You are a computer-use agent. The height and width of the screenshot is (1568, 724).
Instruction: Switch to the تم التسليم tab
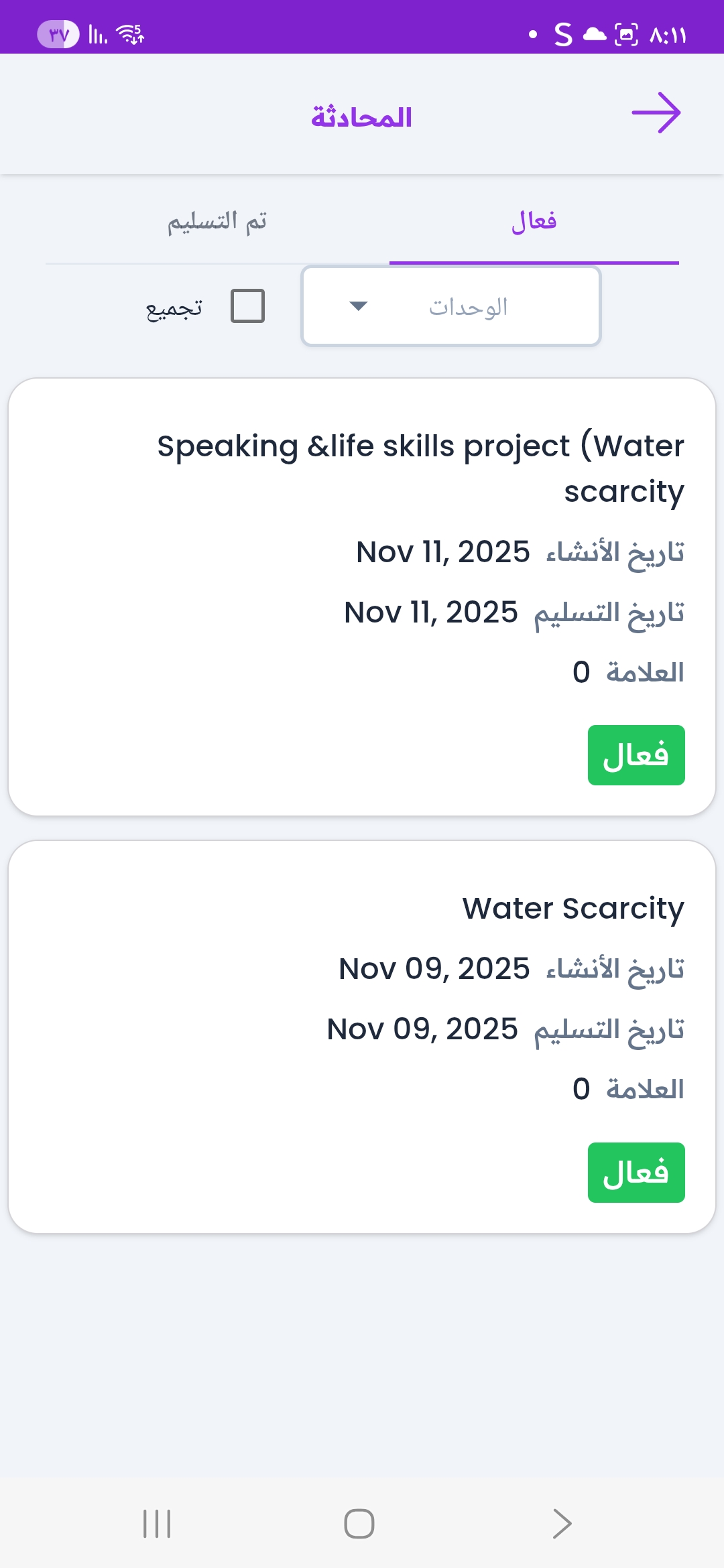[217, 221]
